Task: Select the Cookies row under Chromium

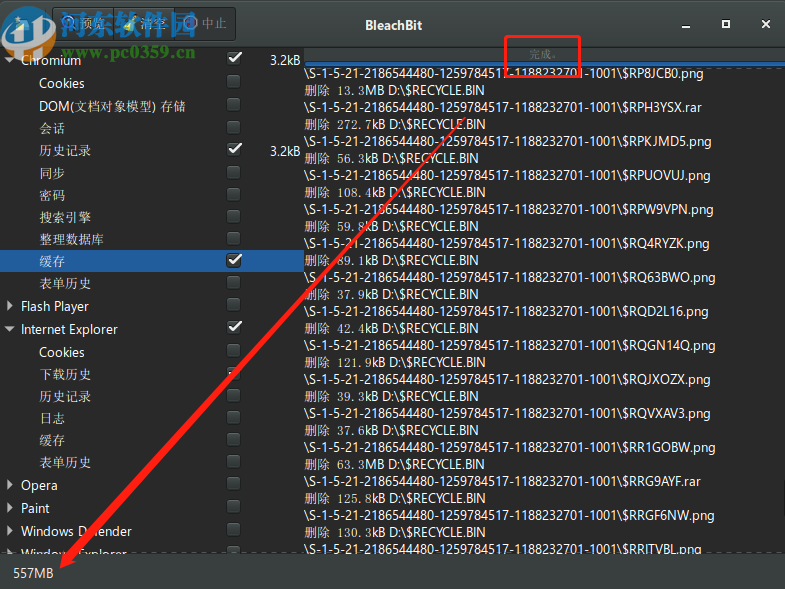Action: (x=62, y=83)
